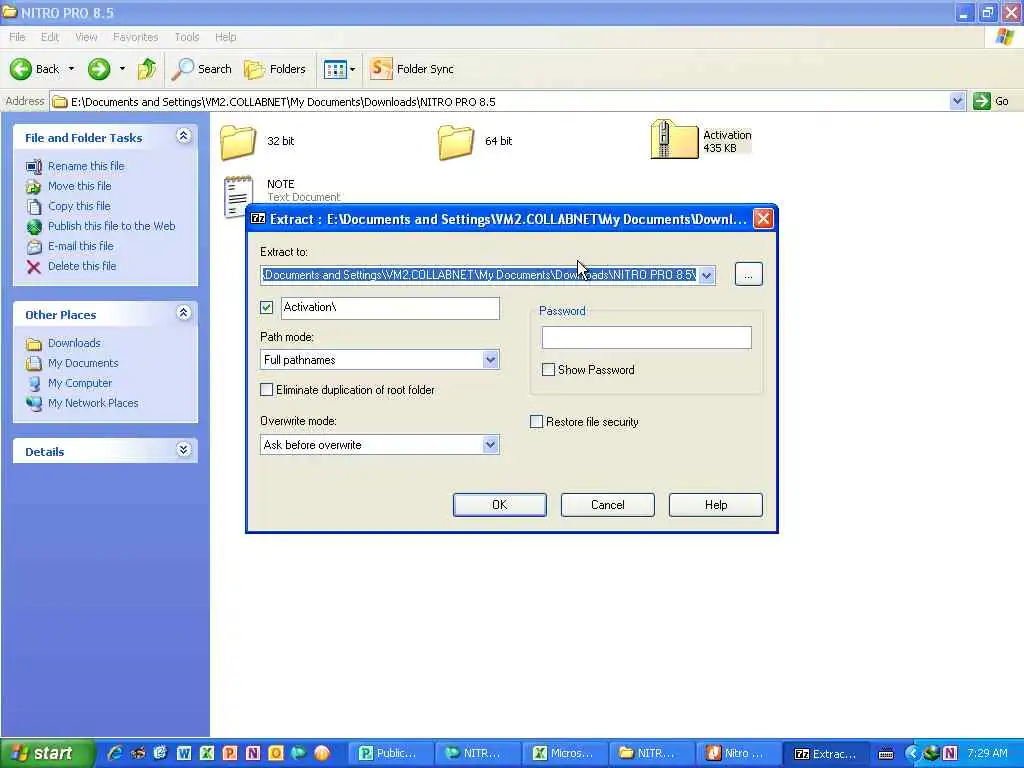Click the Password input field
This screenshot has height=768, width=1024.
click(x=647, y=338)
